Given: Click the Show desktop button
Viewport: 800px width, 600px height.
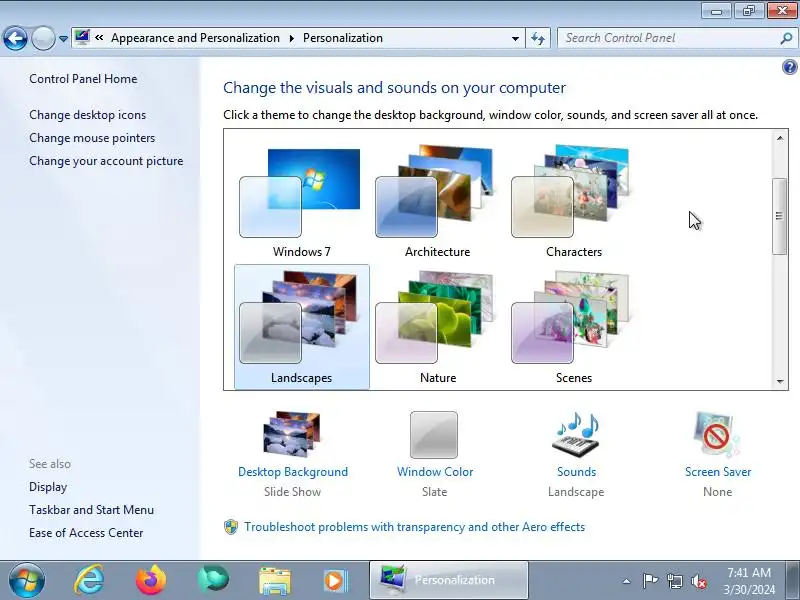Looking at the screenshot, I should [x=794, y=580].
